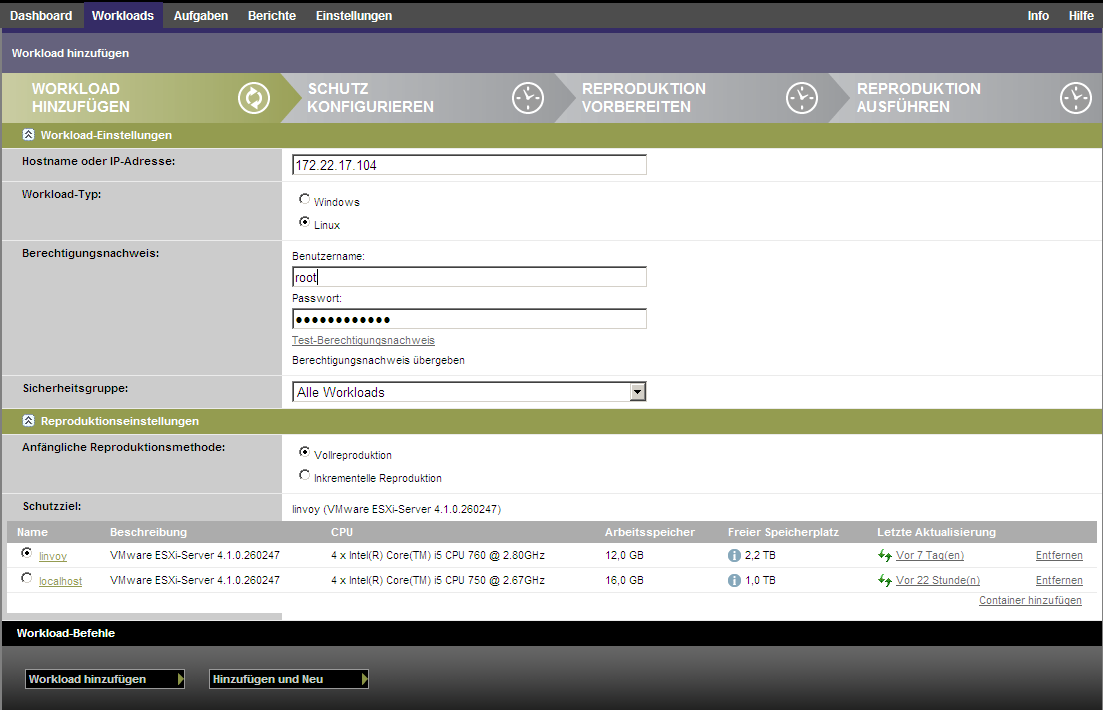
Task: Switch to the Dashboard tab
Action: (x=41, y=15)
